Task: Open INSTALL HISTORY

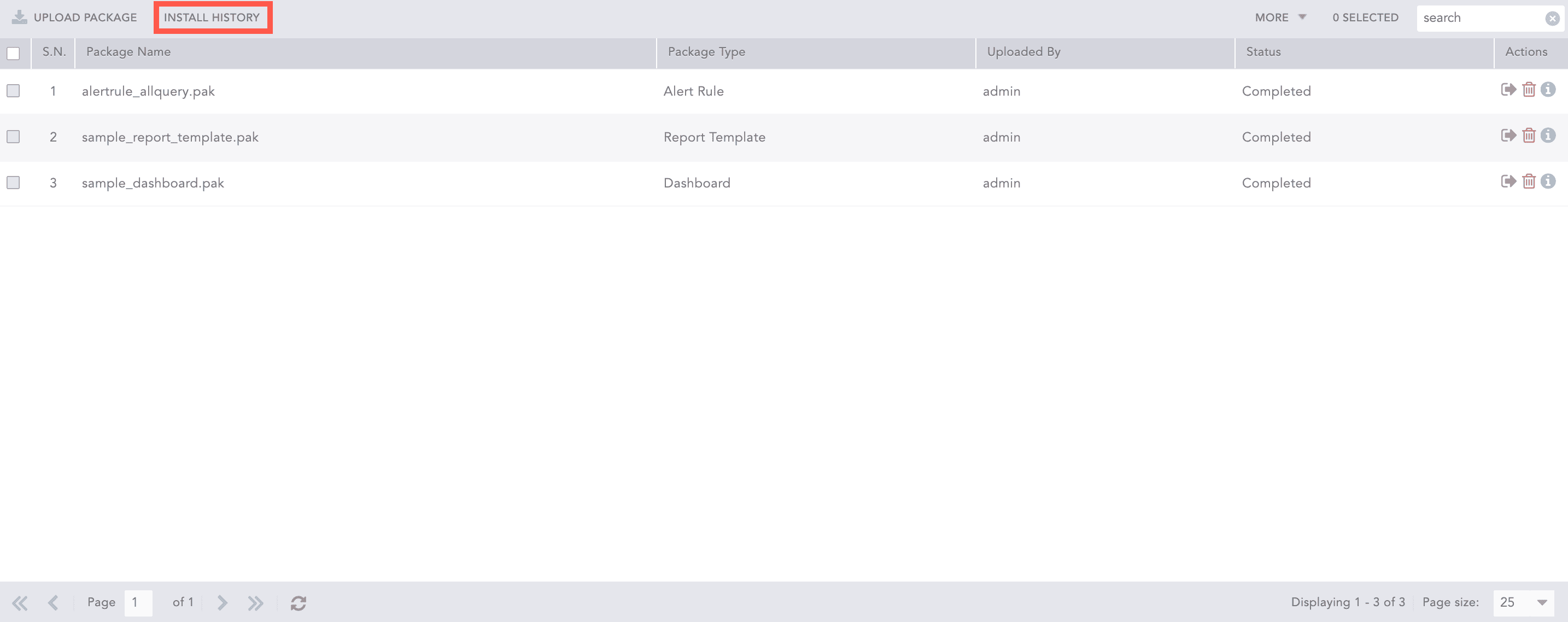Action: (213, 17)
